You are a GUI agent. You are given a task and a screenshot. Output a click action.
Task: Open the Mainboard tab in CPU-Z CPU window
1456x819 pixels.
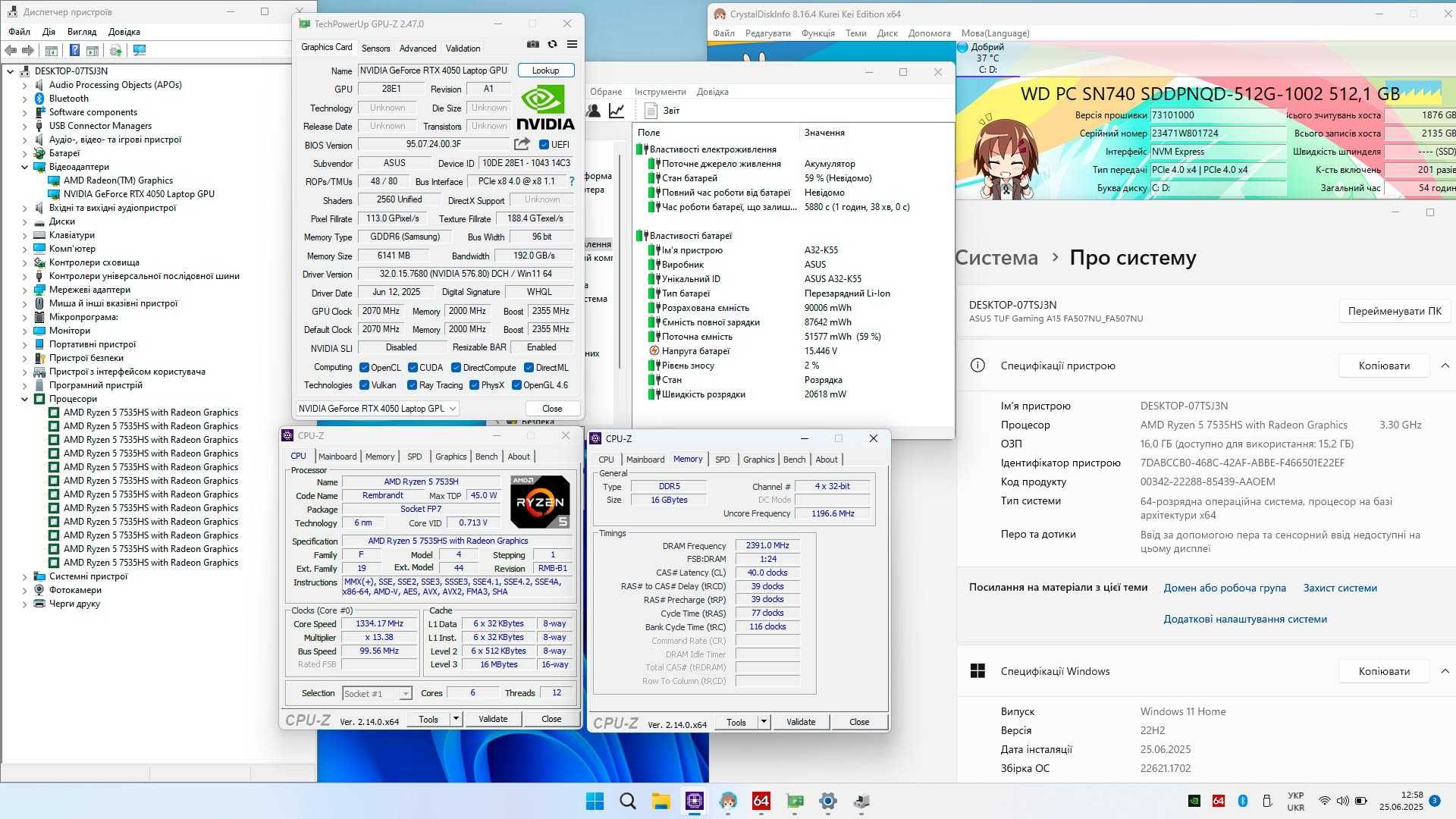click(x=337, y=457)
